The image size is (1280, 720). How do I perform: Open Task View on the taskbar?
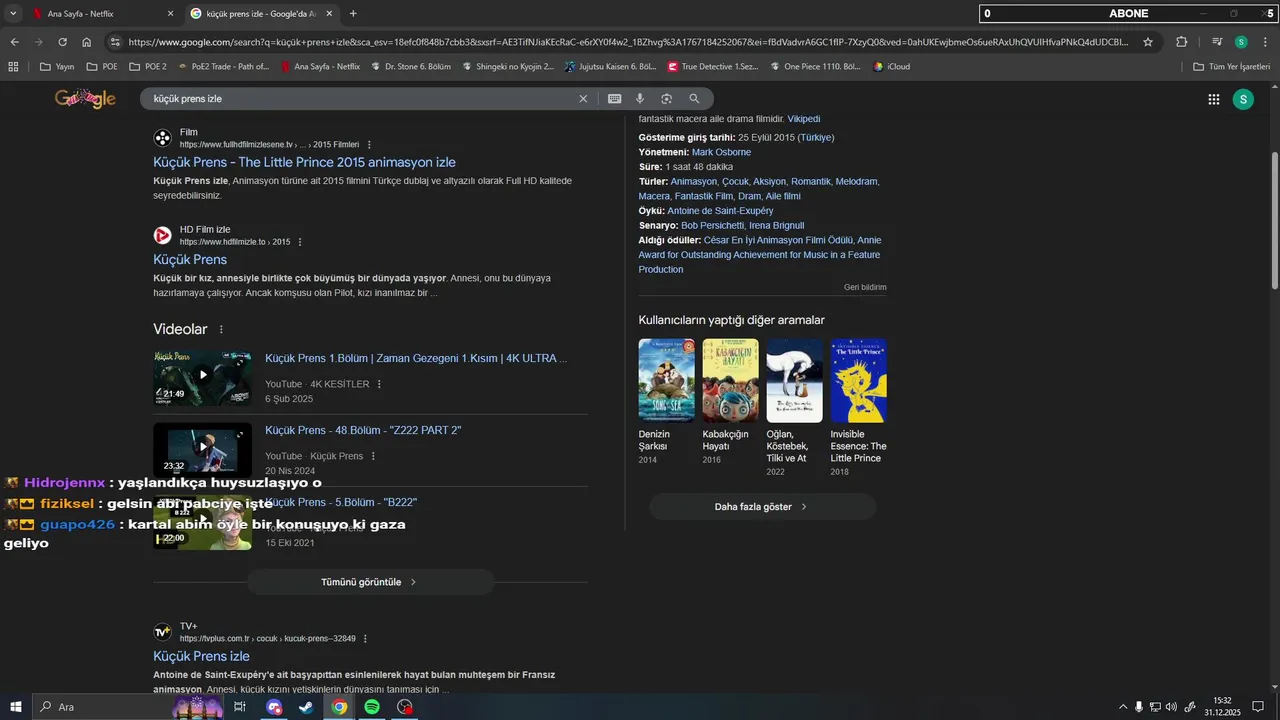pos(240,707)
